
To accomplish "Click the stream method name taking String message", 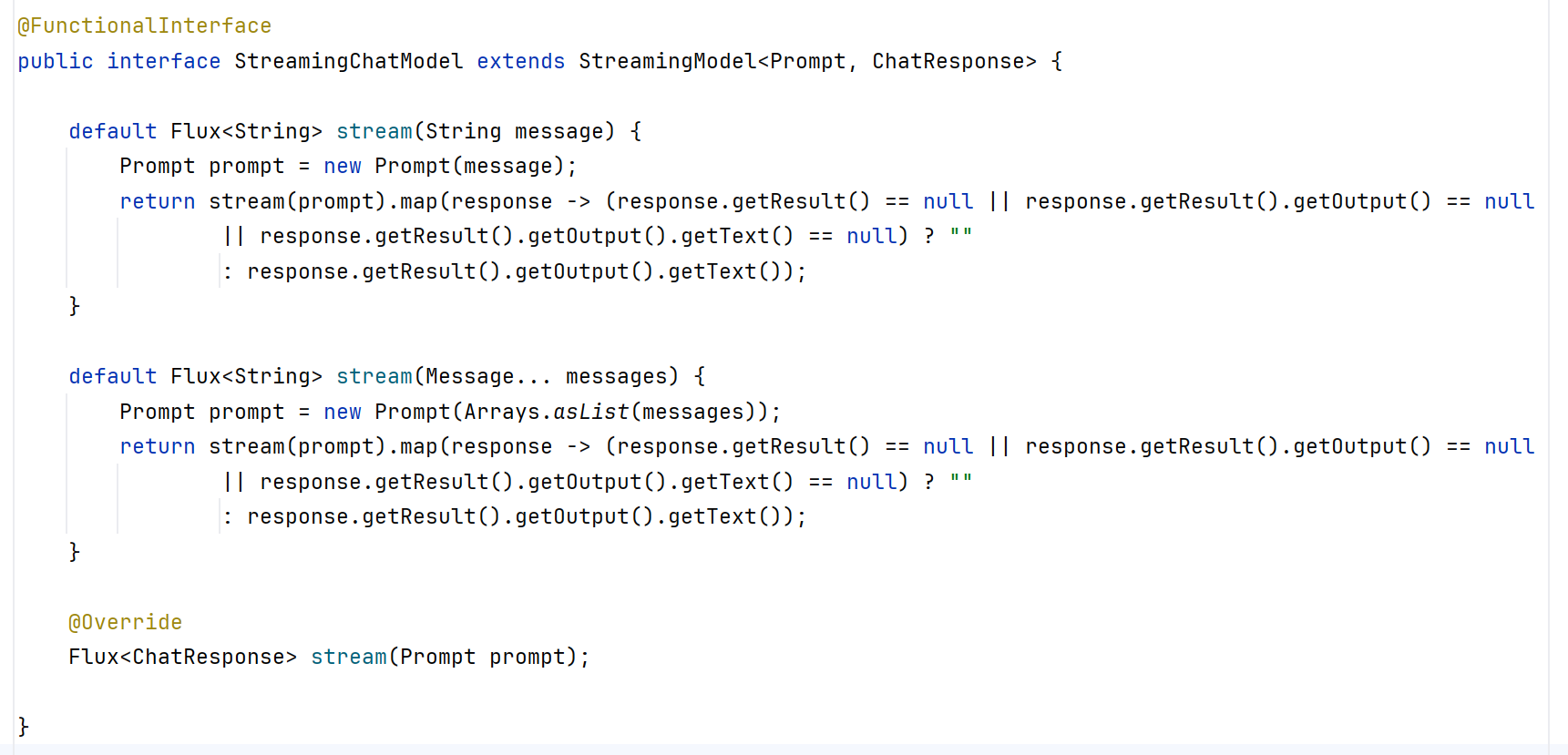I will [374, 131].
